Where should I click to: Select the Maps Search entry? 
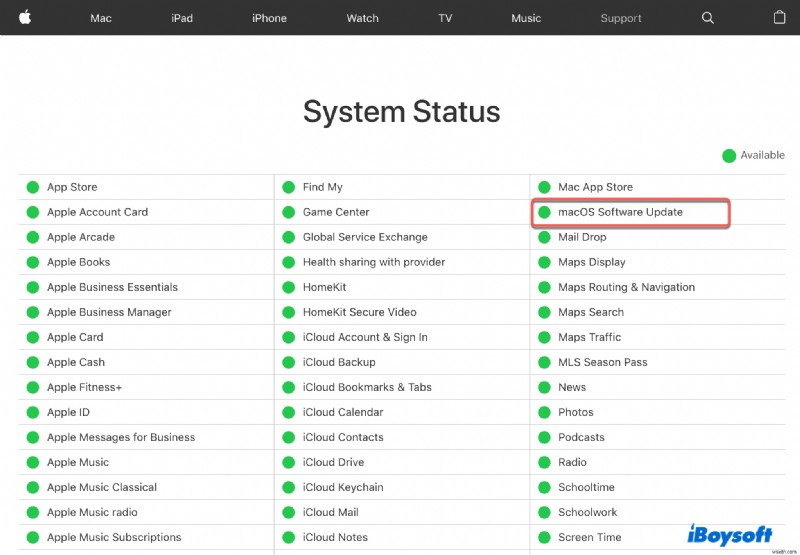tap(591, 312)
